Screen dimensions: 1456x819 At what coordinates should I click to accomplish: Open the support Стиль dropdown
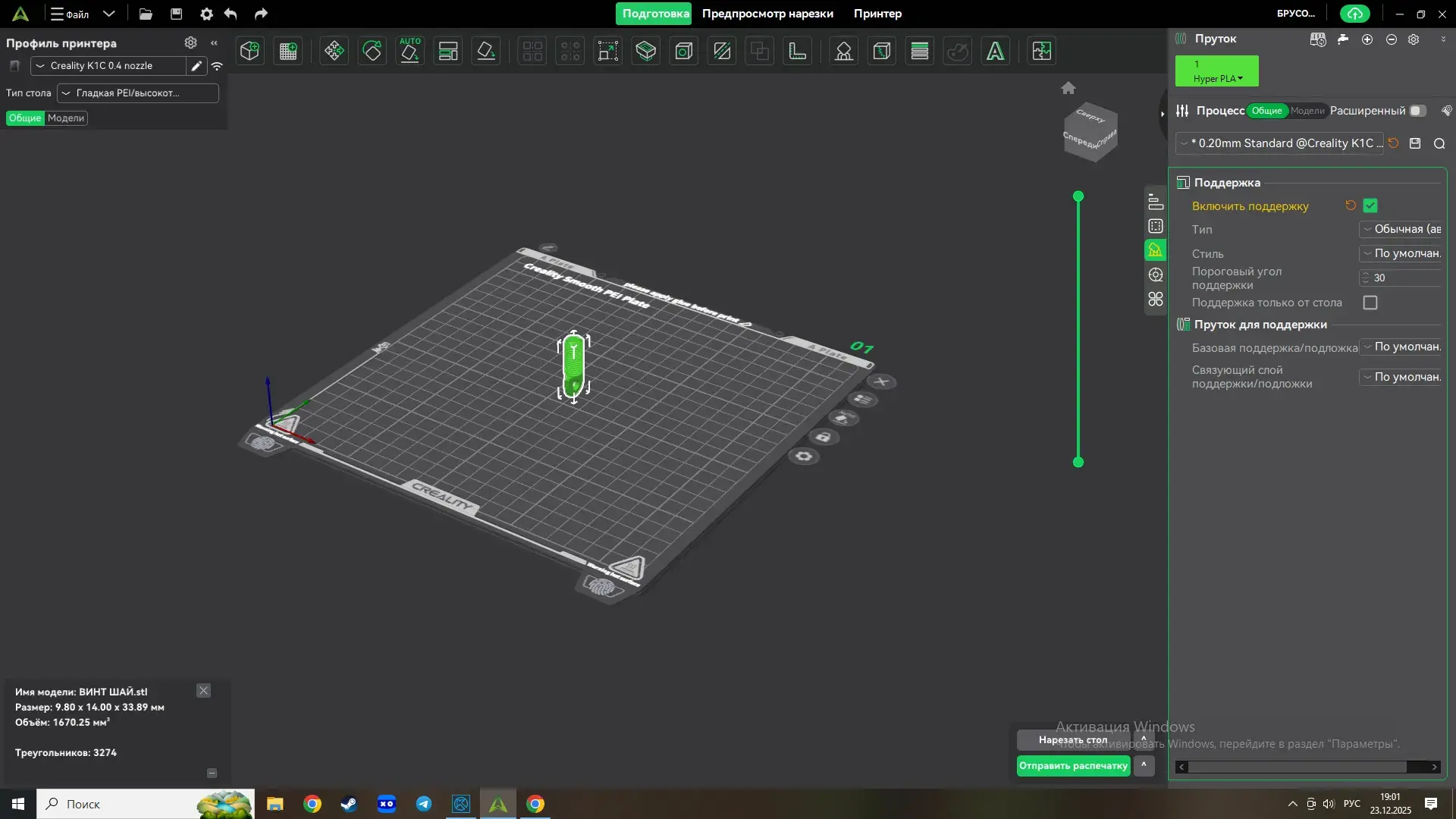coord(1401,253)
